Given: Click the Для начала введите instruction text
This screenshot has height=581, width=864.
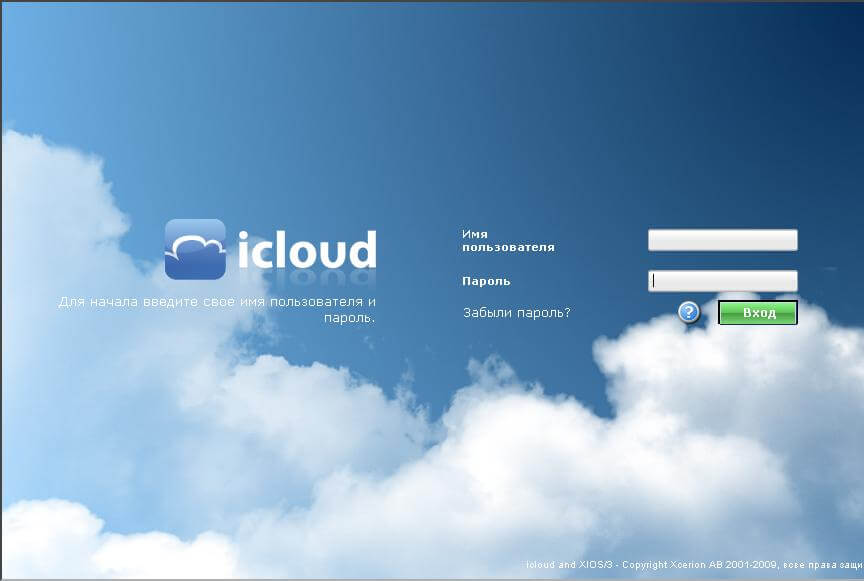Looking at the screenshot, I should click(217, 310).
